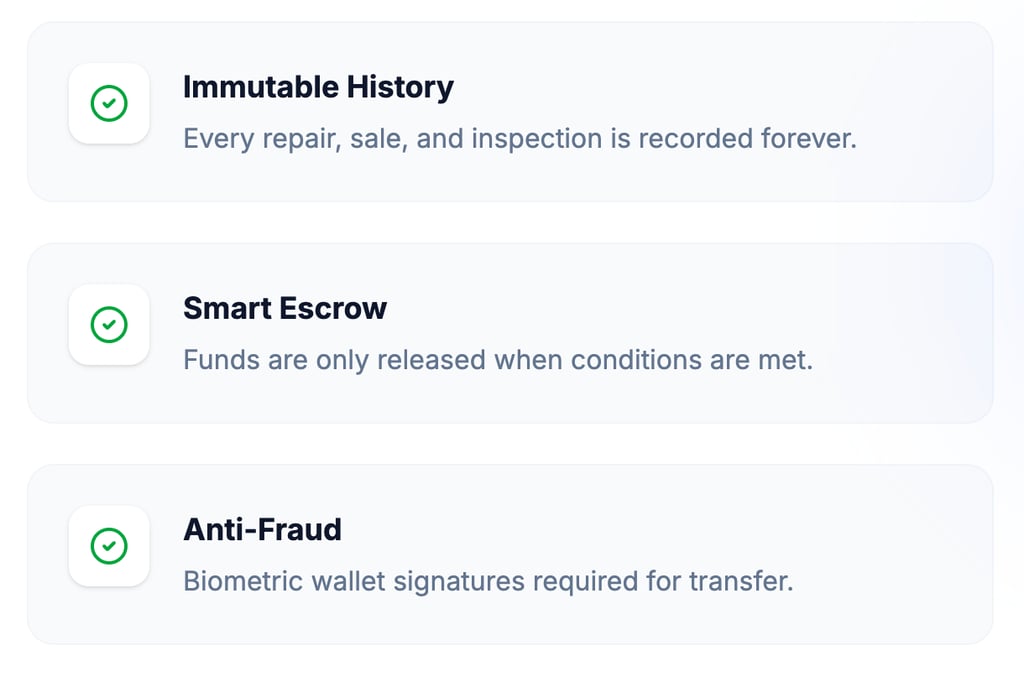This screenshot has height=683, width=1024.
Task: Click the "Funds are only released" description
Action: 498,359
